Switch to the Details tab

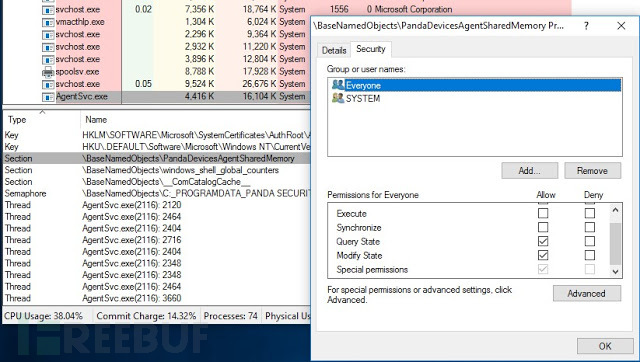[x=334, y=50]
